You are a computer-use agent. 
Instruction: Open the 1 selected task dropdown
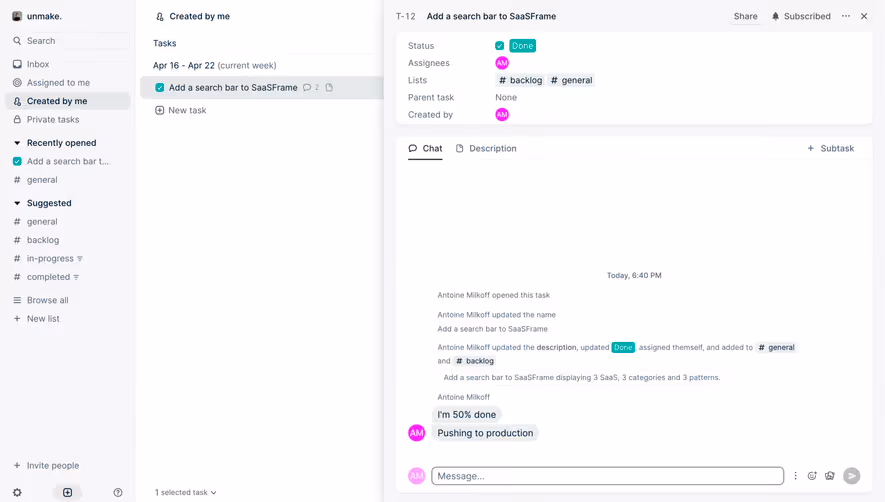[186, 492]
